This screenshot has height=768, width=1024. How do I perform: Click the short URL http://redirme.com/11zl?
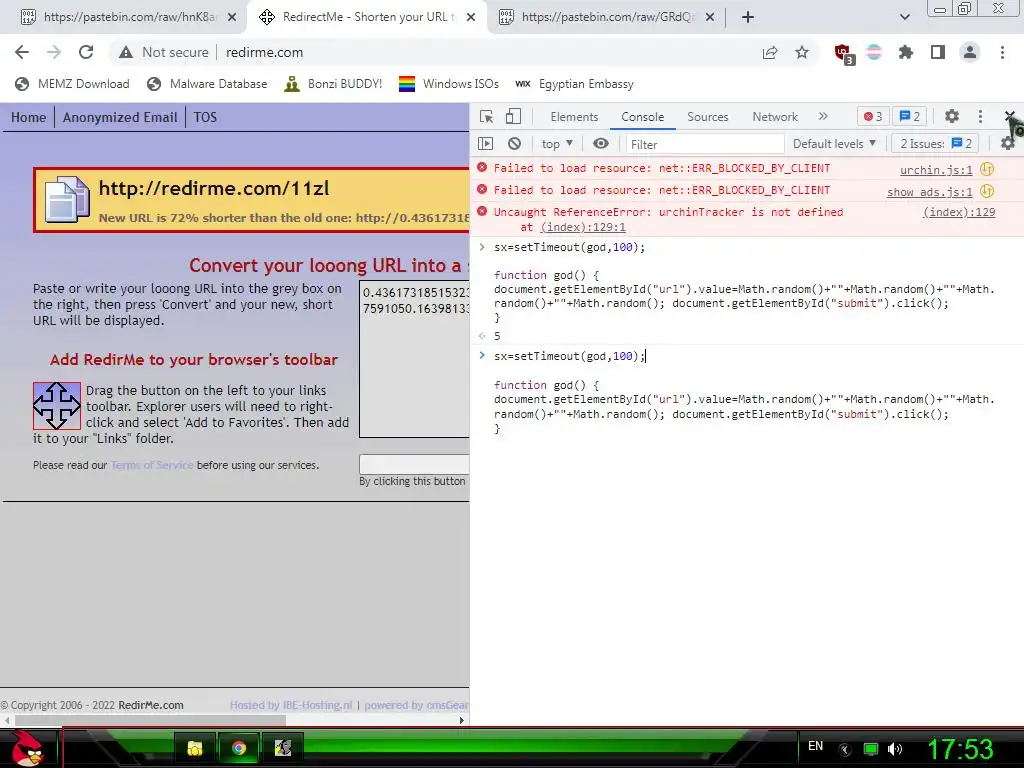(x=214, y=189)
